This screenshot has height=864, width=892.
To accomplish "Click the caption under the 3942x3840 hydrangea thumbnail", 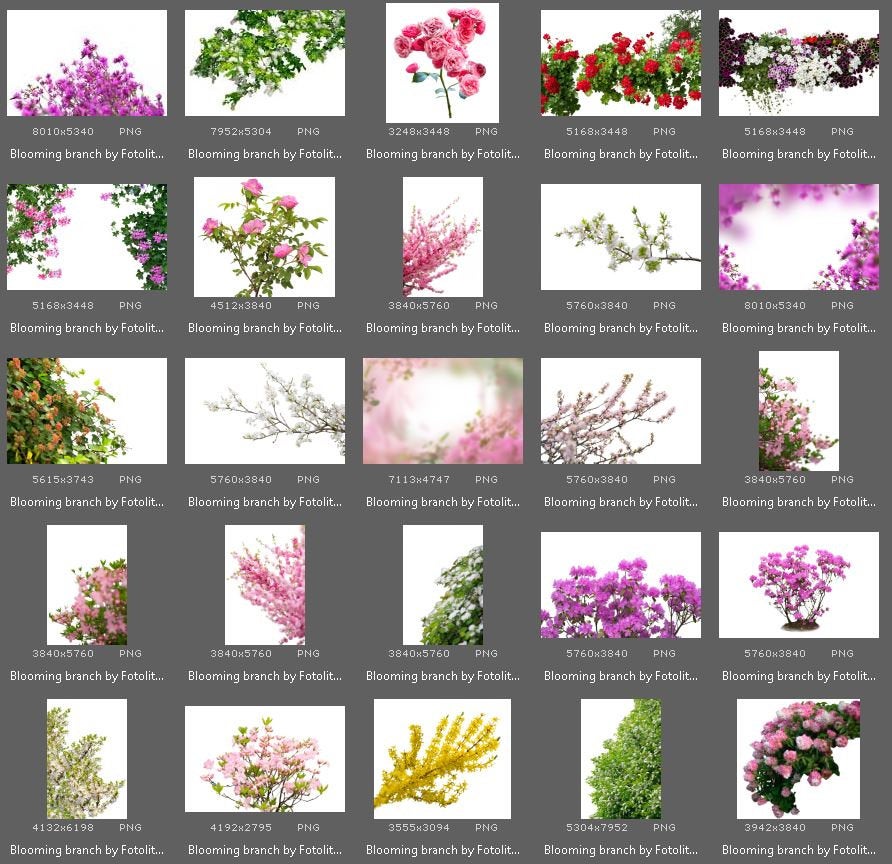I will point(799,850).
